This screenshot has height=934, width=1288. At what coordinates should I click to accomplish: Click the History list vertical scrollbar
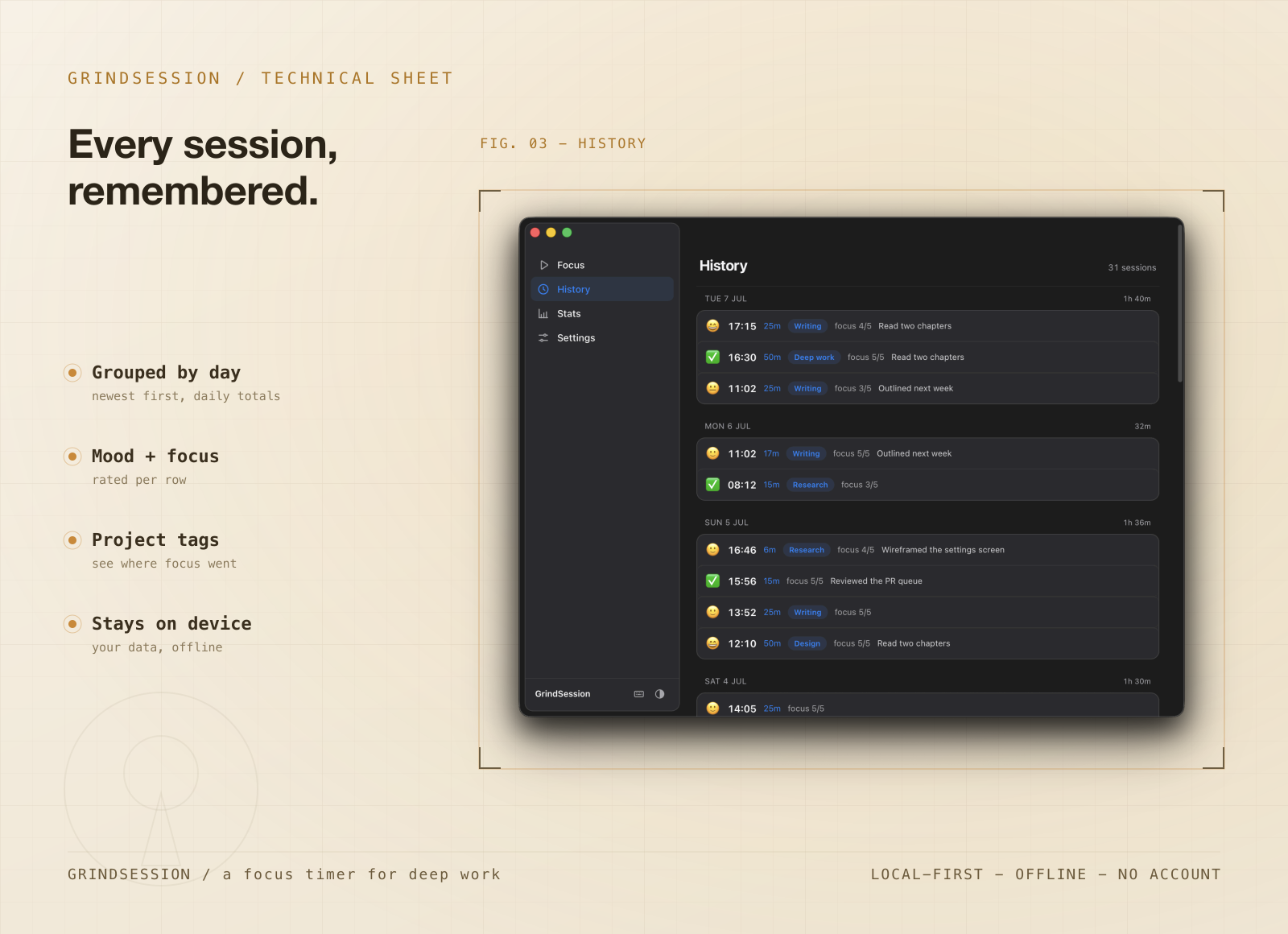1180,304
